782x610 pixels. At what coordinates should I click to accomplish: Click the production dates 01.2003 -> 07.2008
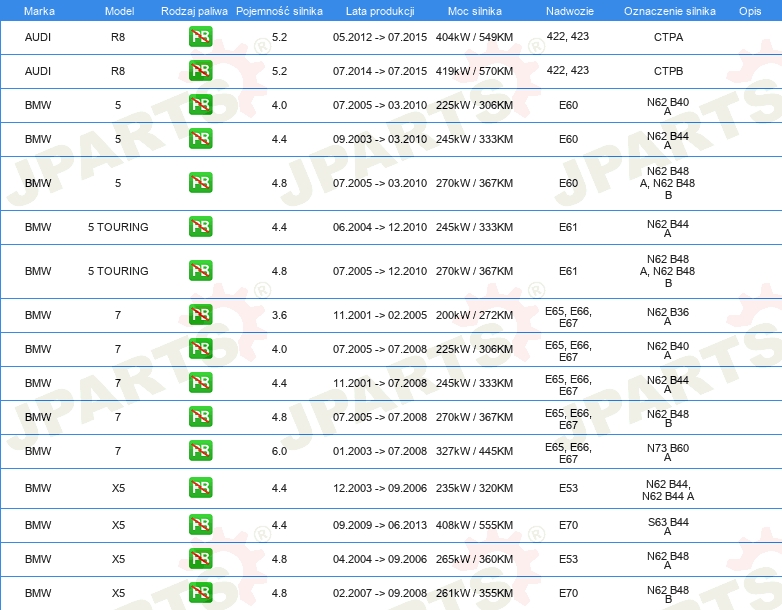[x=380, y=451]
